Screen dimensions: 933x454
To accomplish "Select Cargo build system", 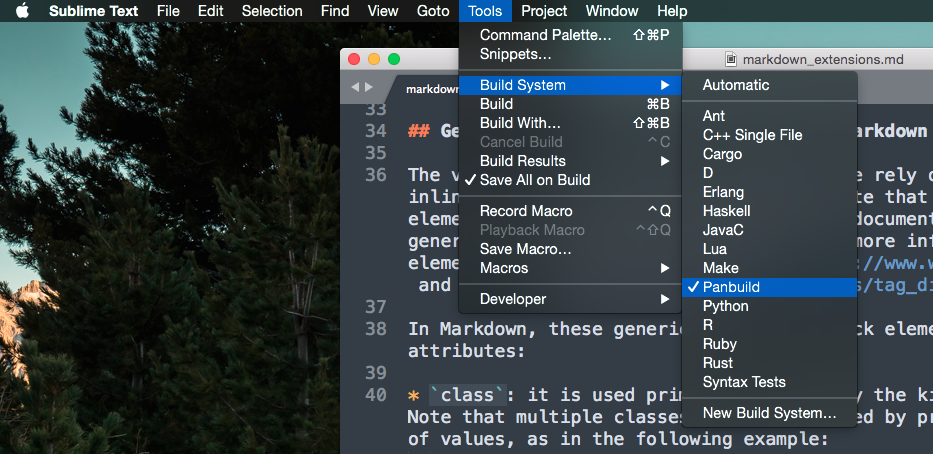I will tap(769, 154).
